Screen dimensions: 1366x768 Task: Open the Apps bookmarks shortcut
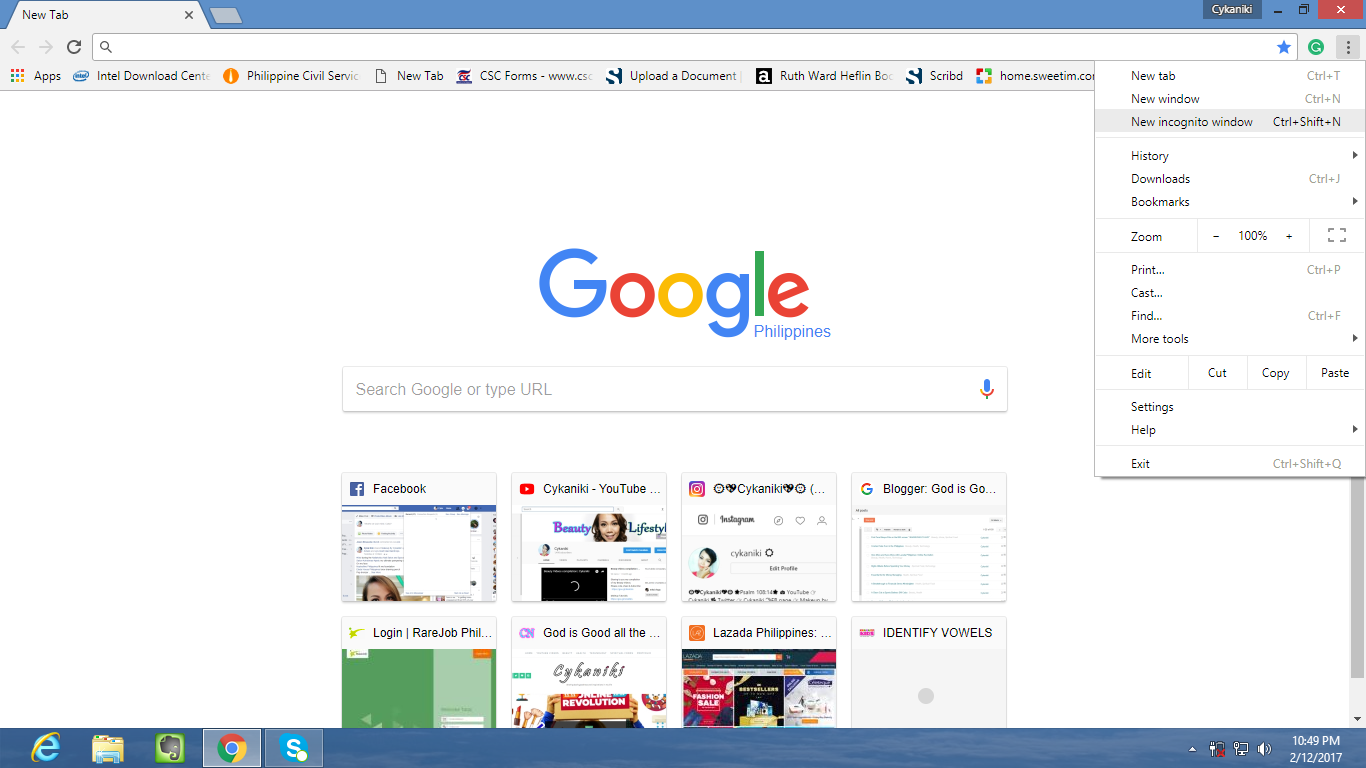coord(35,76)
